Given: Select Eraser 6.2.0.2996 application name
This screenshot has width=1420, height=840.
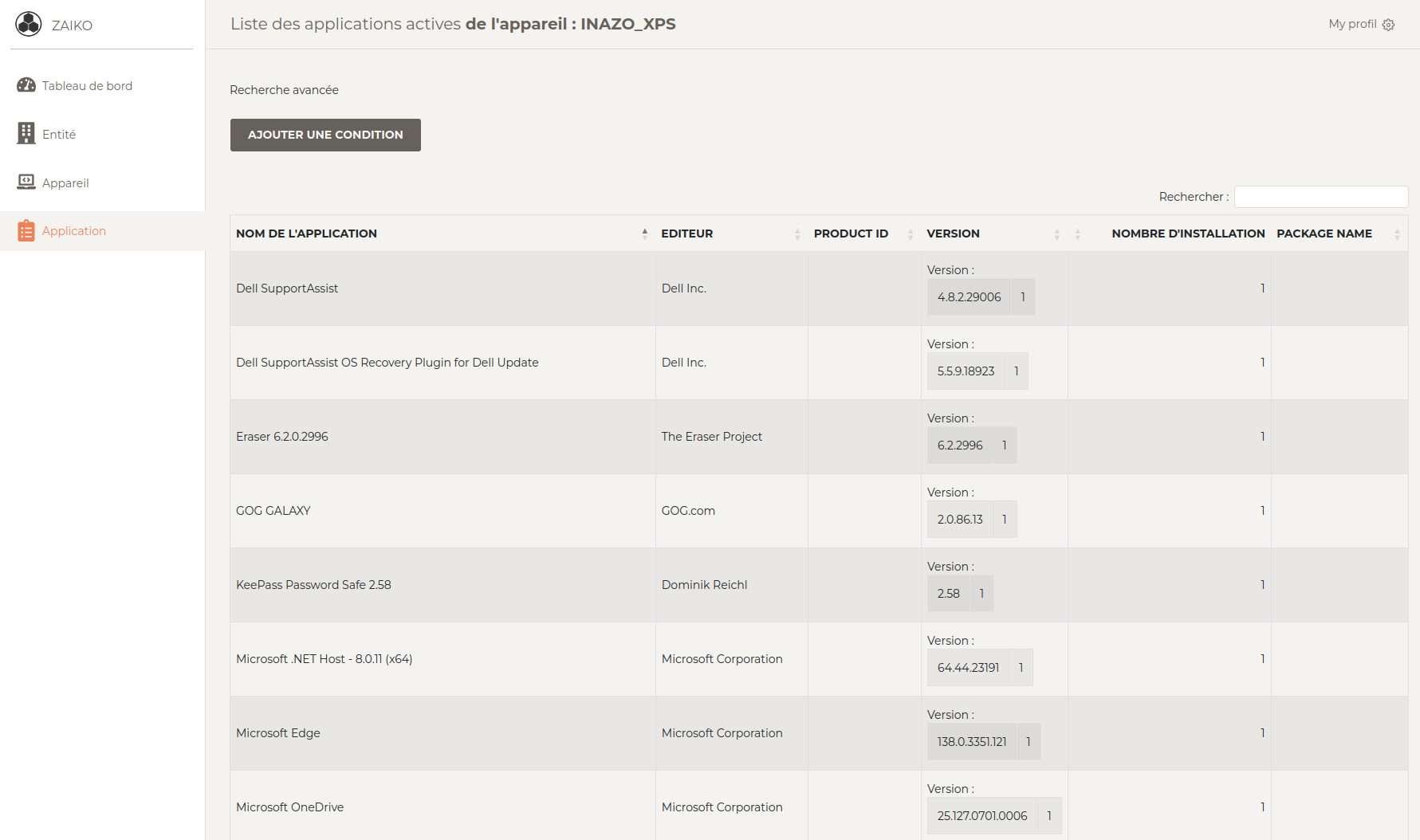Looking at the screenshot, I should coord(282,437).
